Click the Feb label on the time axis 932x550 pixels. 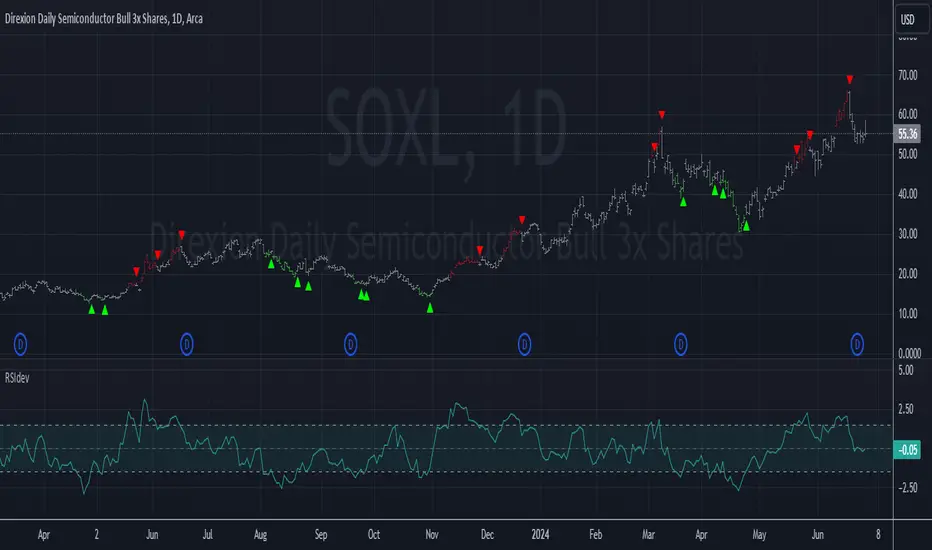tap(596, 535)
